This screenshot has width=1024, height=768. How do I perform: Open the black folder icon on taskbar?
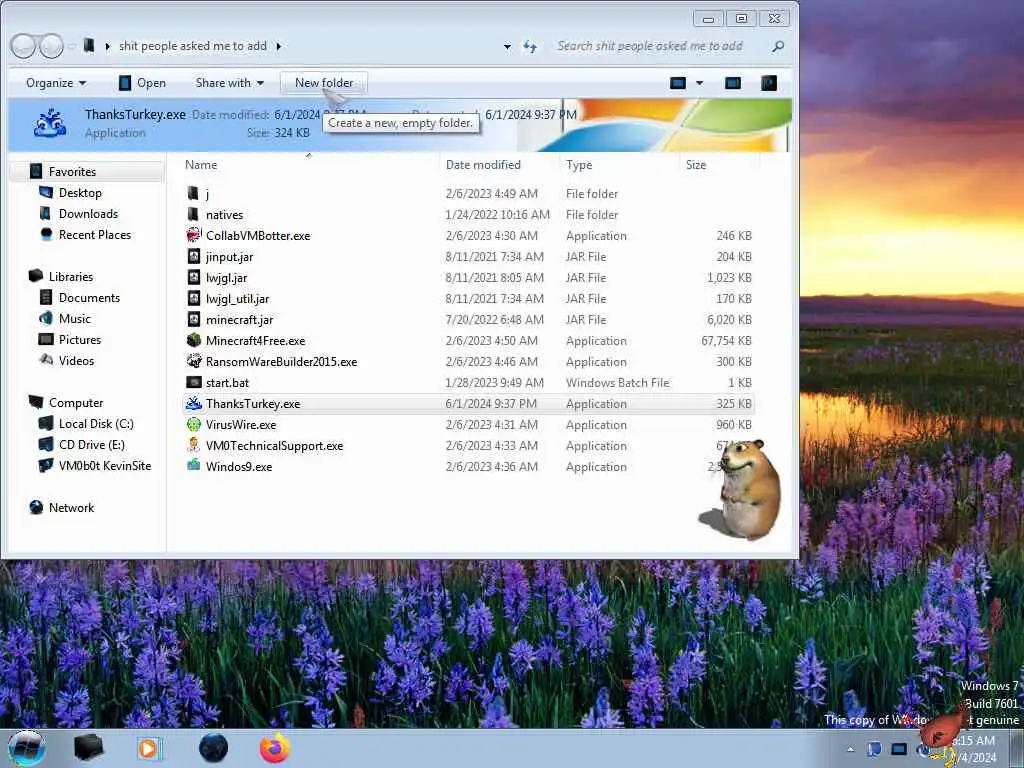88,748
